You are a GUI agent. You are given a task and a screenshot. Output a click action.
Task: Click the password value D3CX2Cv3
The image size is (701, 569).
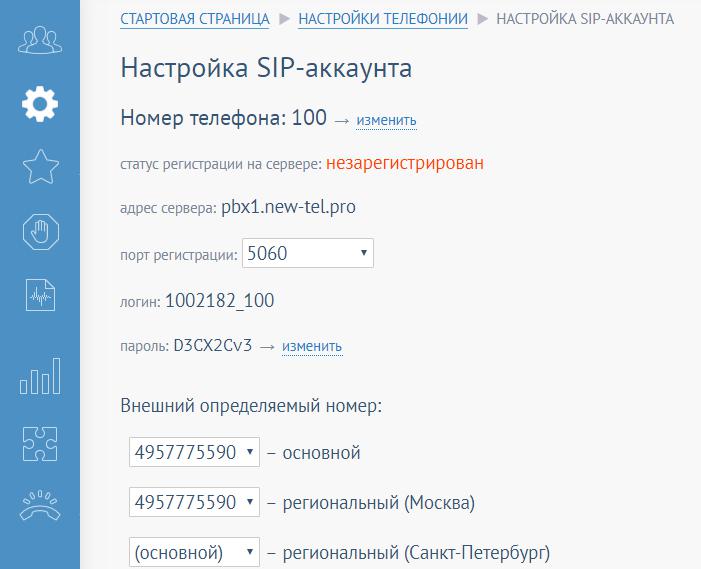pos(213,347)
